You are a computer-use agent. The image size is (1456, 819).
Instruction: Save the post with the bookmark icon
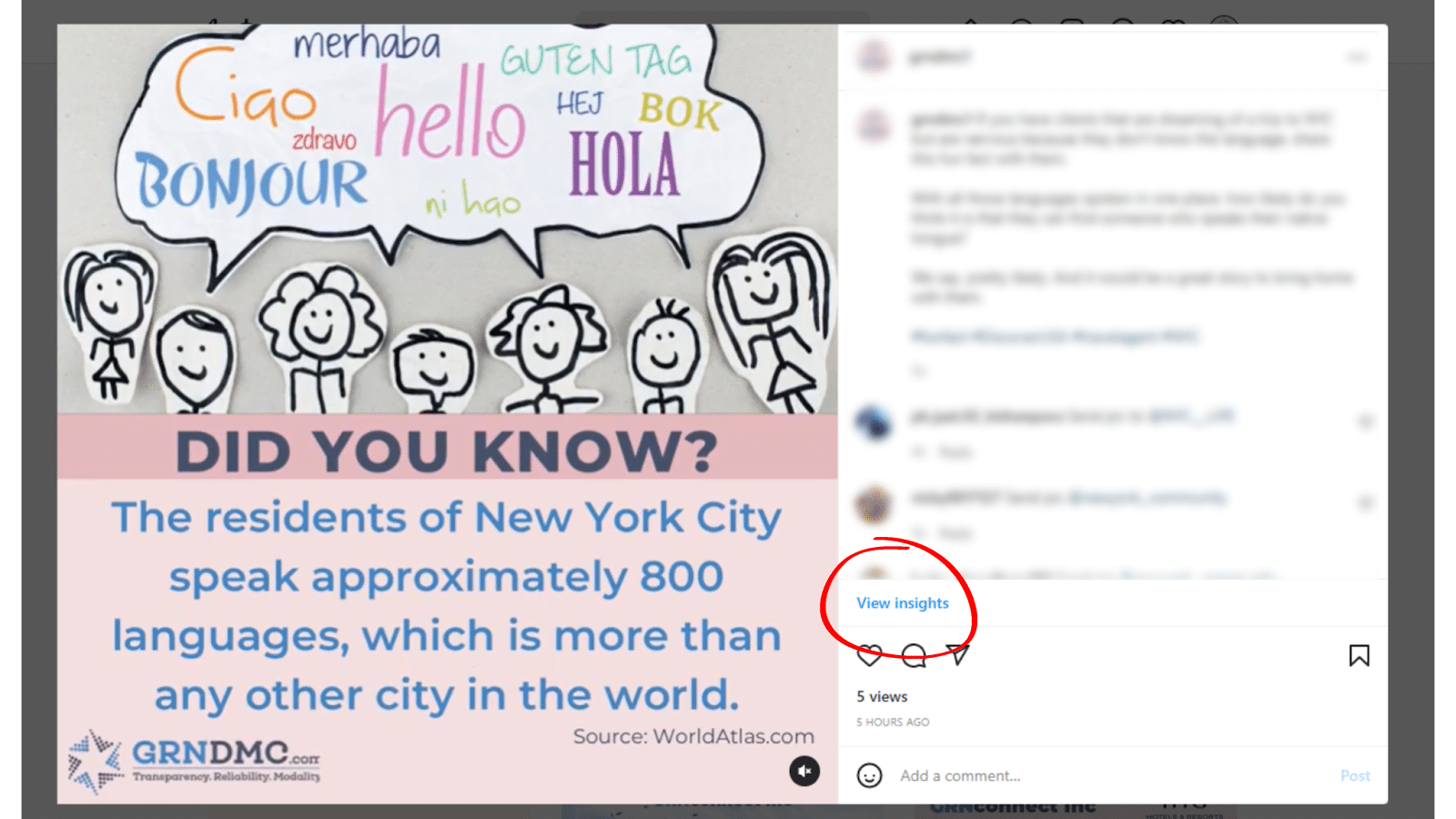tap(1359, 655)
